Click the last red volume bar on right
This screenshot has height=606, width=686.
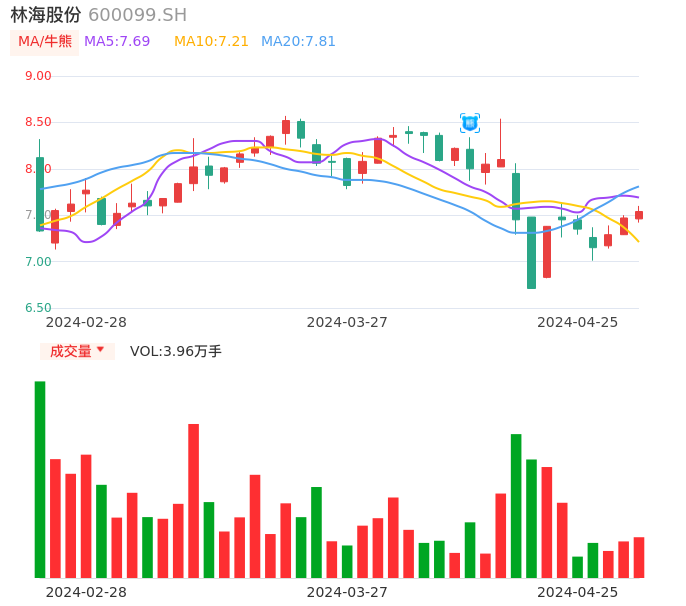pyautogui.click(x=639, y=557)
